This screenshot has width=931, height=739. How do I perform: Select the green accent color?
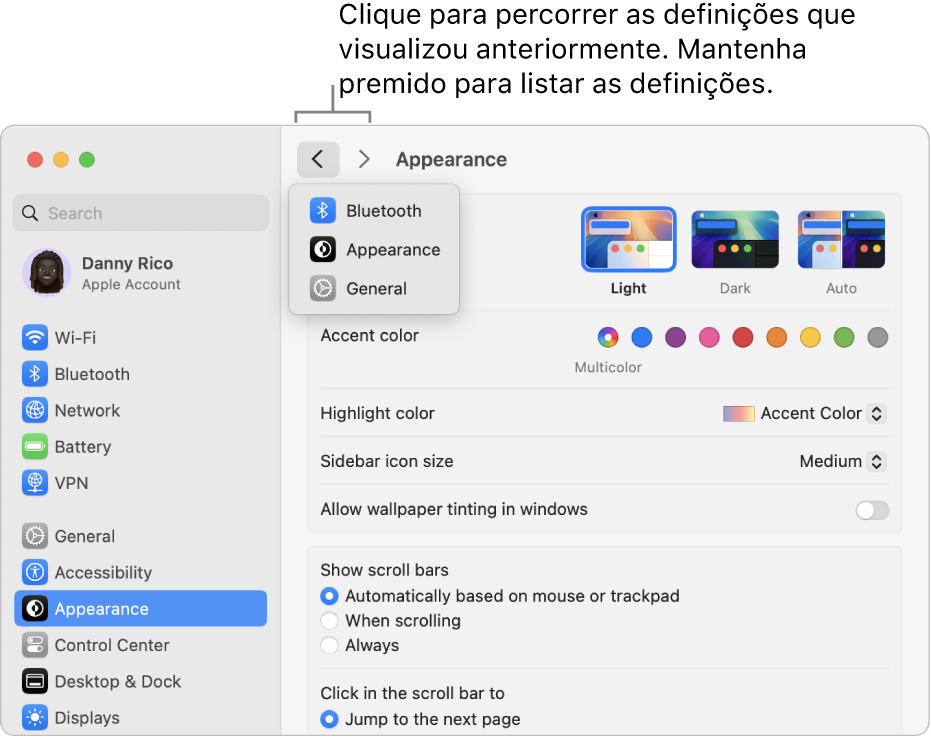coord(844,338)
